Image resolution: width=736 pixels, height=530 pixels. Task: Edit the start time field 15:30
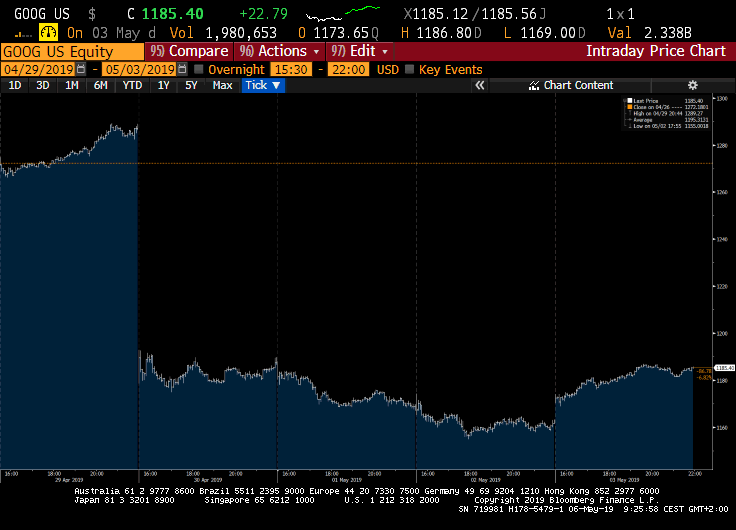point(291,69)
